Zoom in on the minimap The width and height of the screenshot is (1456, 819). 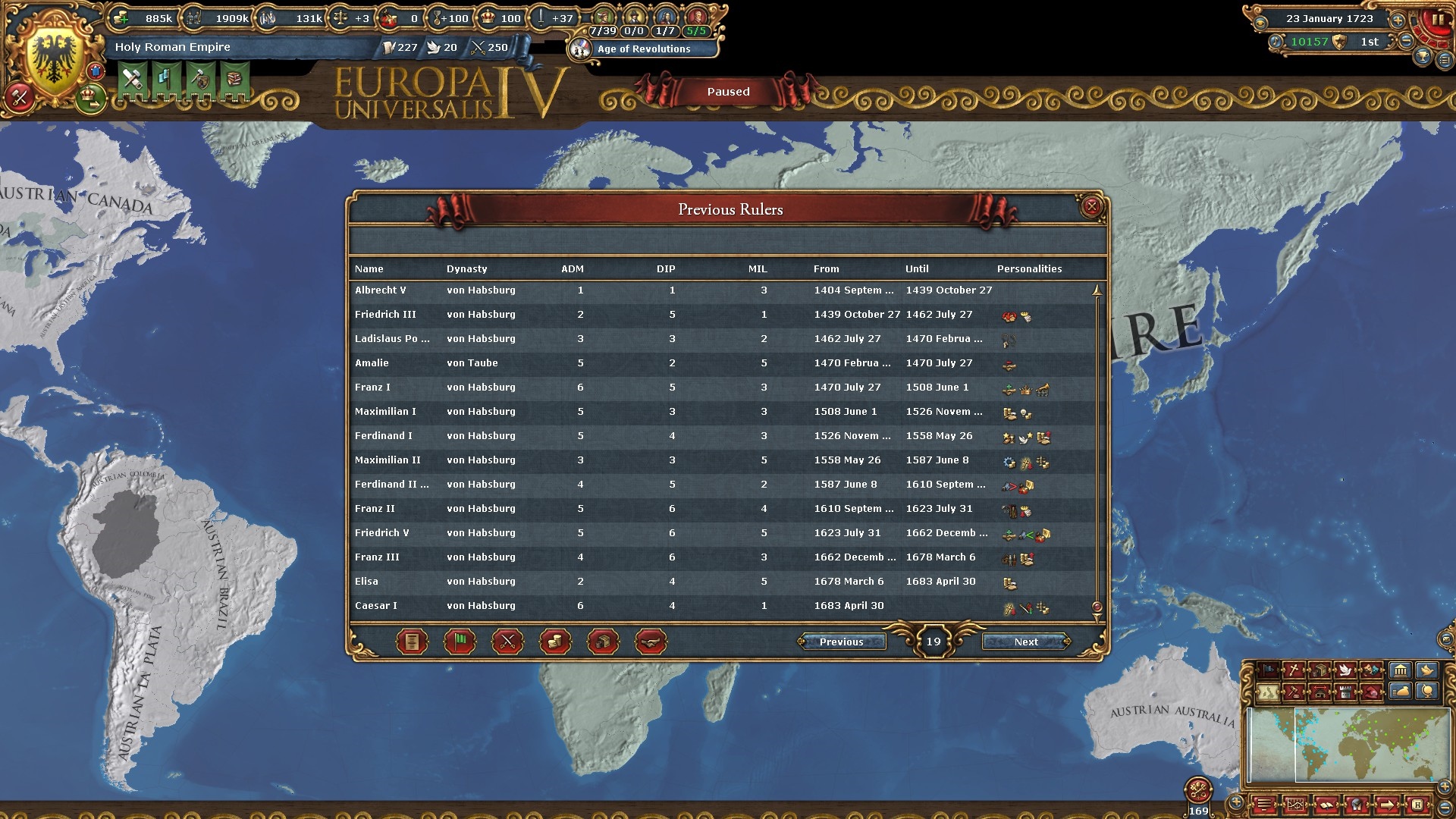coord(1445,788)
